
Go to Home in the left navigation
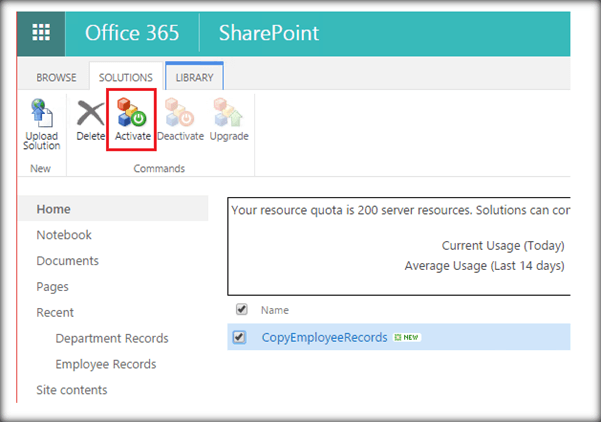click(54, 209)
